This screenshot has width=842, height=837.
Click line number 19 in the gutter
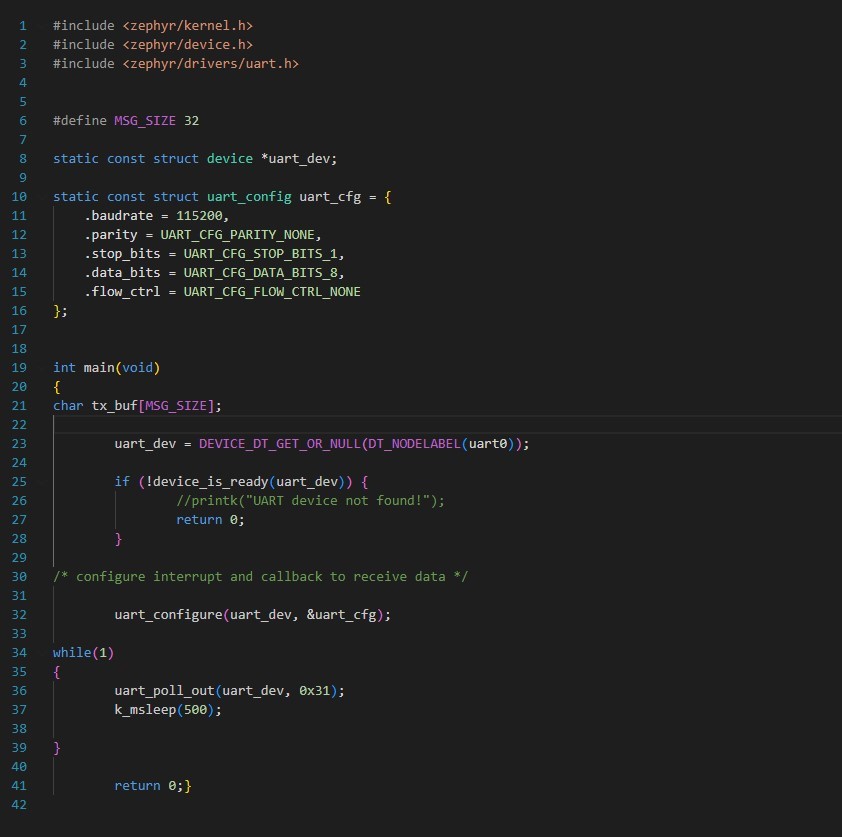point(19,368)
